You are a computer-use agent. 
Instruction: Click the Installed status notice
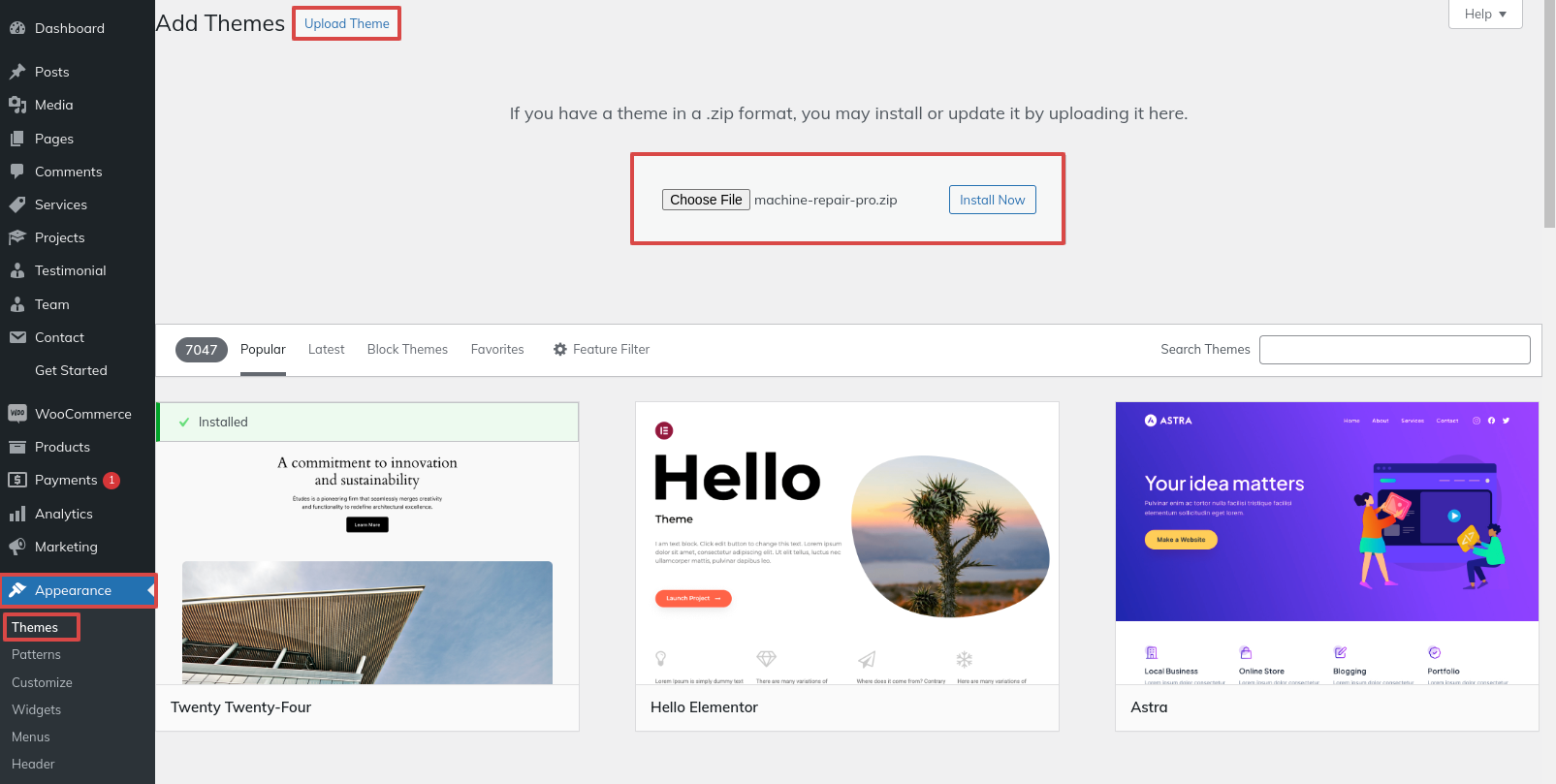(x=367, y=422)
